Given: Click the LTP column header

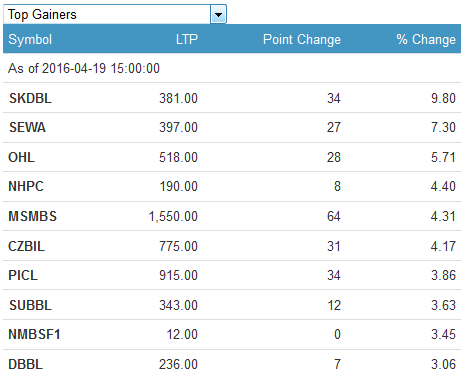Looking at the screenshot, I should coord(187,39).
